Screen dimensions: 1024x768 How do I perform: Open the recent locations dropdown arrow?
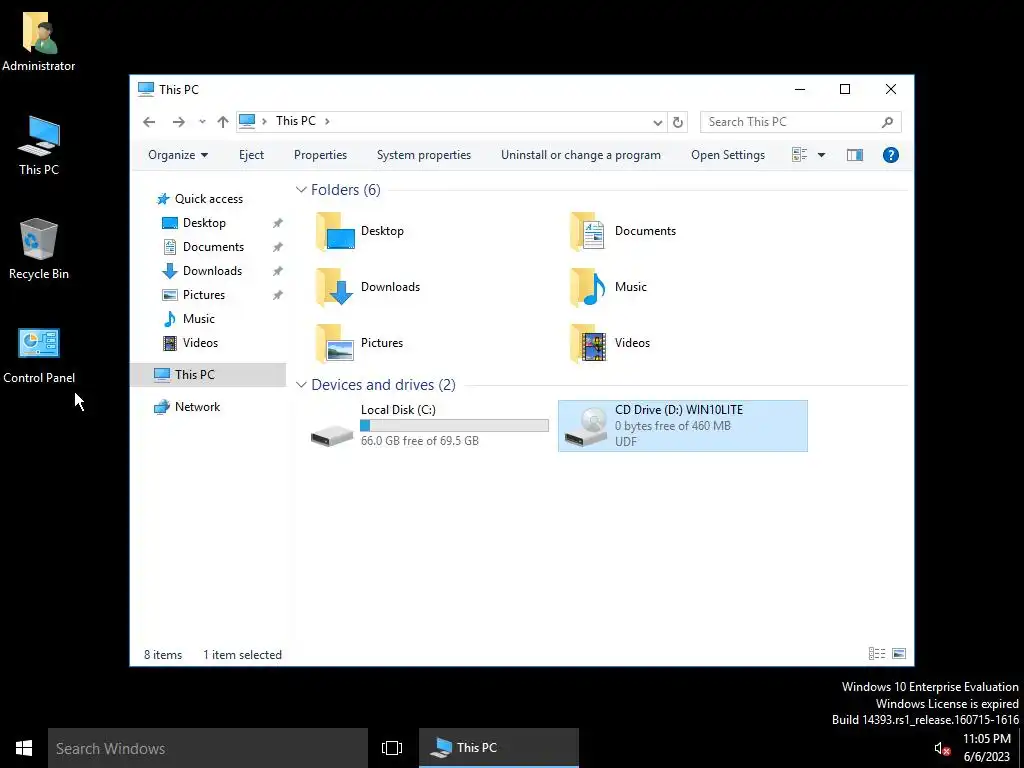(202, 122)
